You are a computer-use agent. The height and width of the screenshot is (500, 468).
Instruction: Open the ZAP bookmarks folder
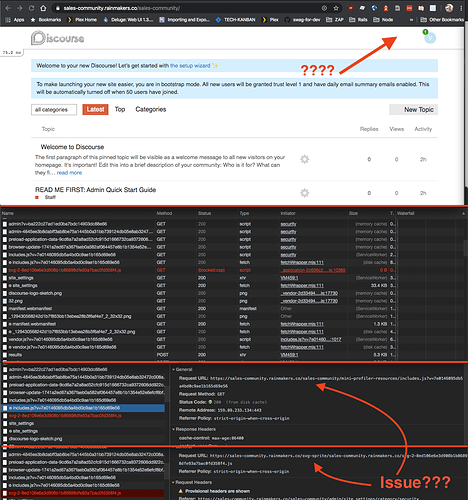point(335,20)
